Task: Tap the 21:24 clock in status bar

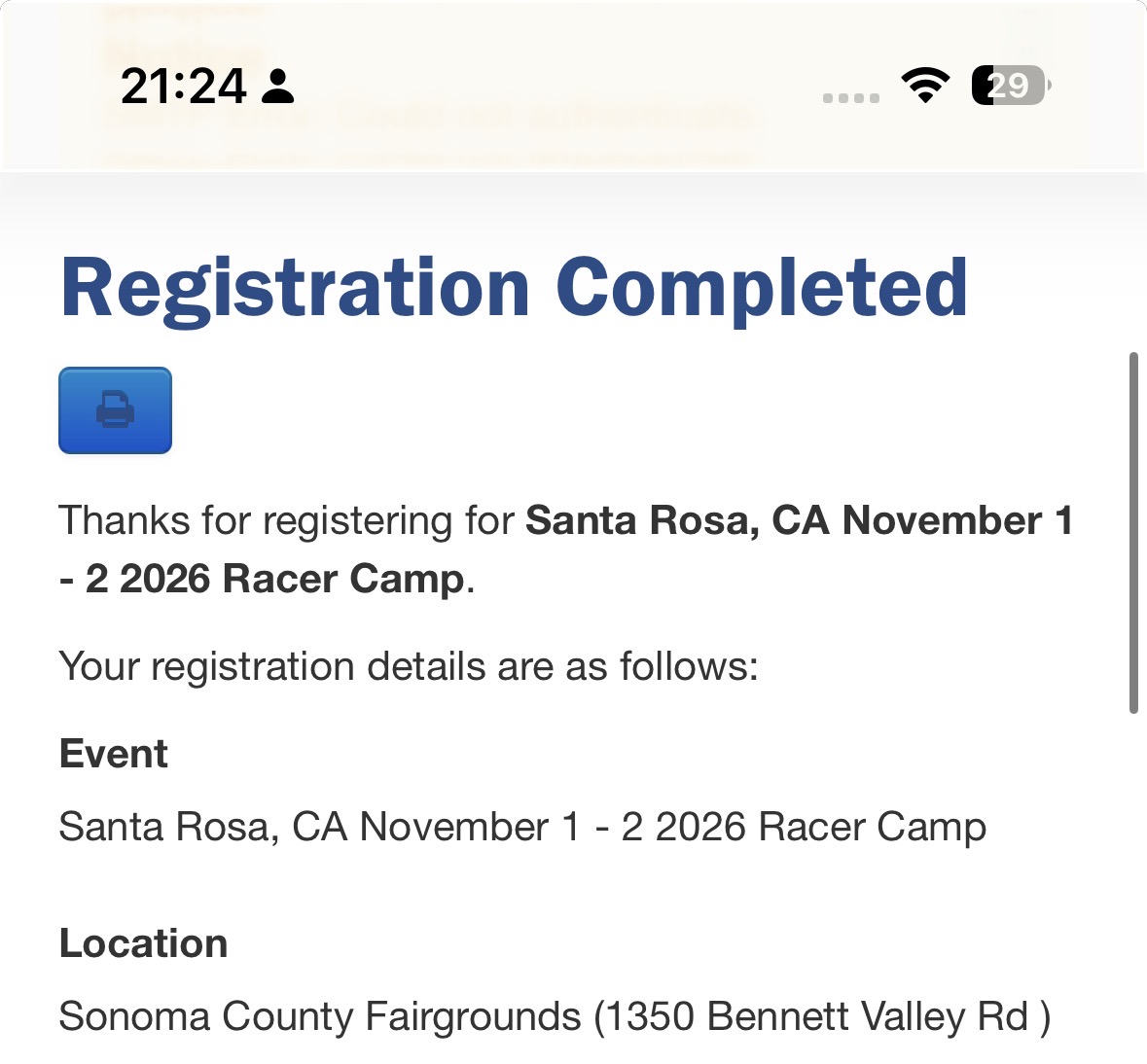Action: pyautogui.click(x=183, y=87)
